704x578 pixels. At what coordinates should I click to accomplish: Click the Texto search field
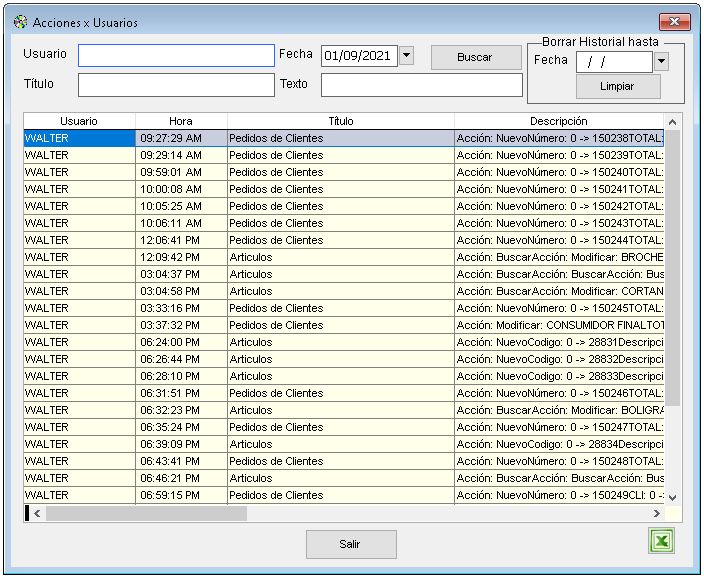tap(421, 85)
